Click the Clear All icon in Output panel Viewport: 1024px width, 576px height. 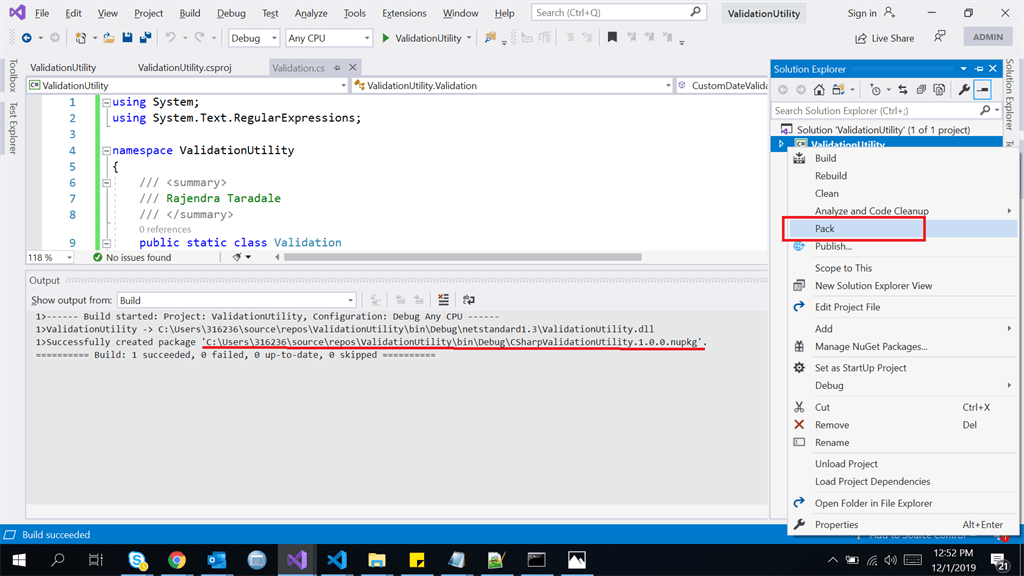443,300
